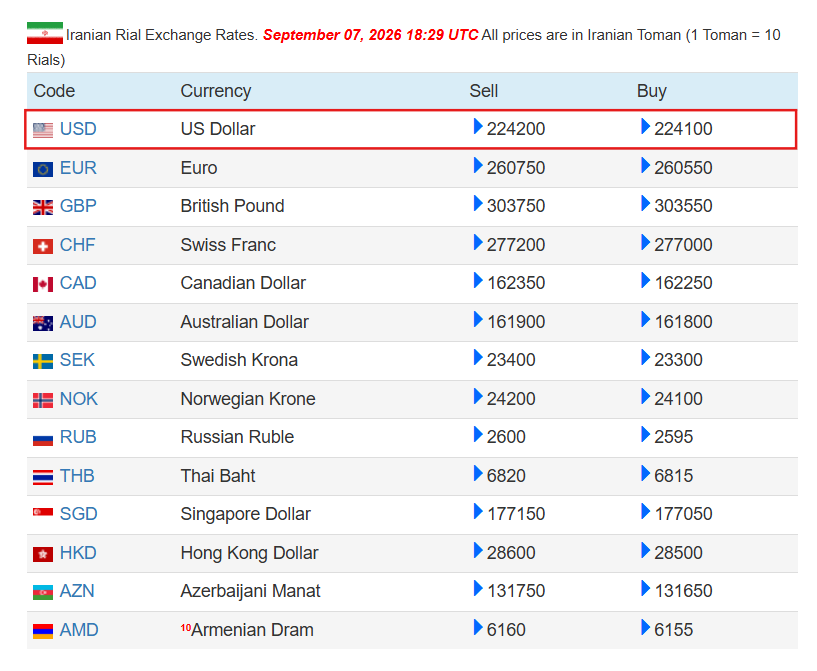Click the Thai flag icon
The image size is (817, 671).
[43, 477]
